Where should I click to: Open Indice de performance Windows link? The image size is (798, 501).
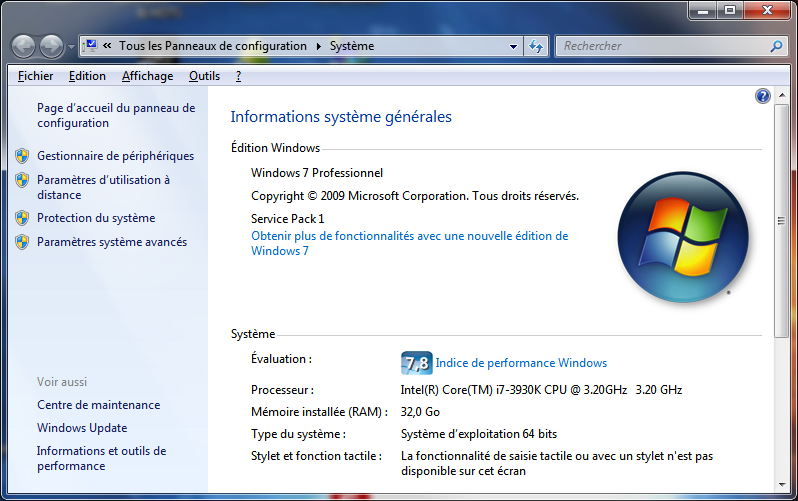click(521, 363)
